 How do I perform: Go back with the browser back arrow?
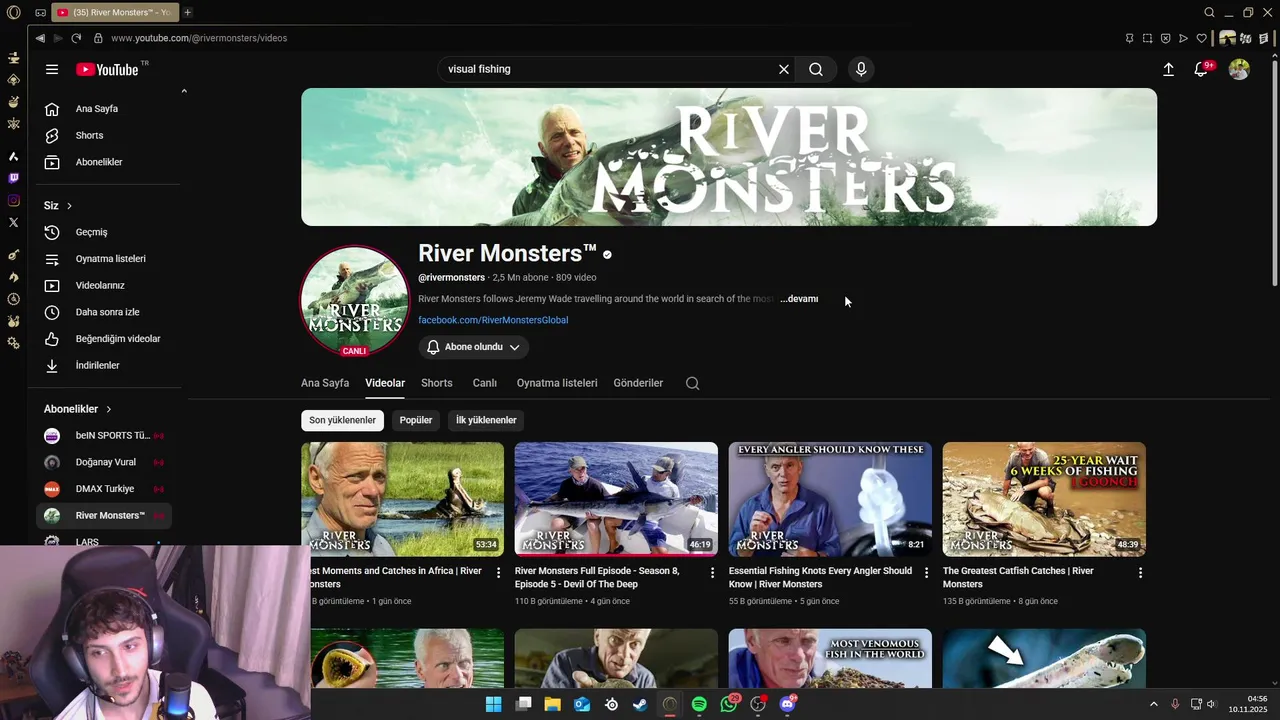[40, 38]
